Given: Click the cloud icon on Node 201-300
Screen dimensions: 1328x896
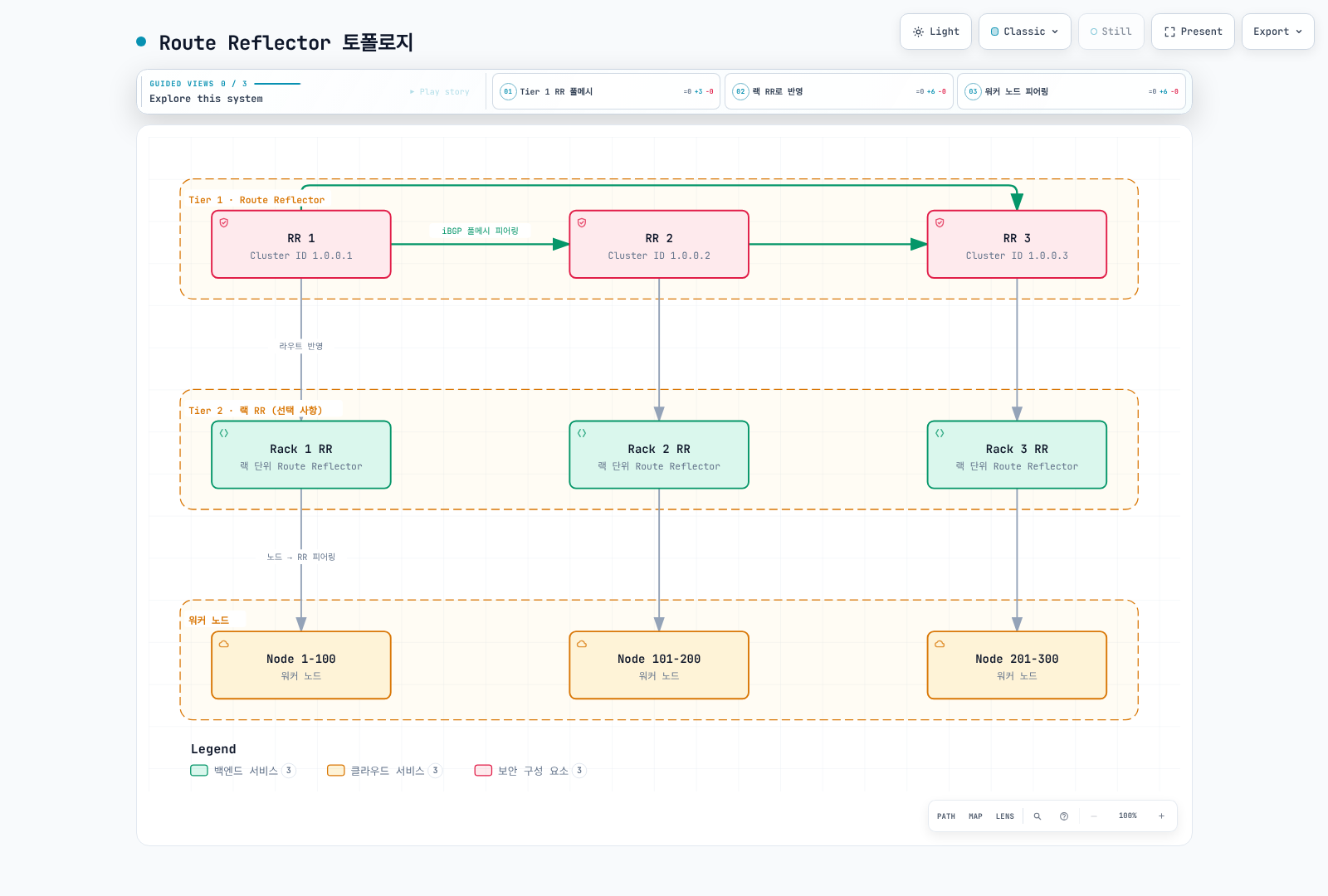Looking at the screenshot, I should pos(940,644).
